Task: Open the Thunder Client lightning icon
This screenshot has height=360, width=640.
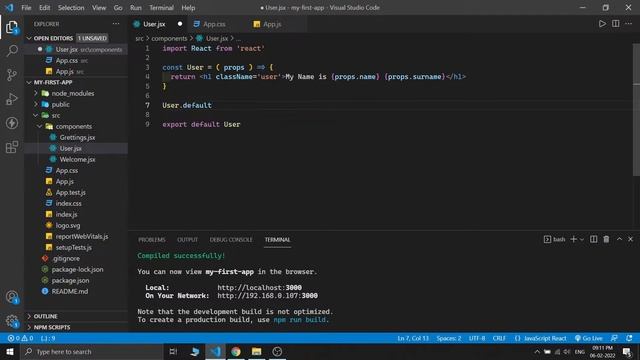Action: 12,123
